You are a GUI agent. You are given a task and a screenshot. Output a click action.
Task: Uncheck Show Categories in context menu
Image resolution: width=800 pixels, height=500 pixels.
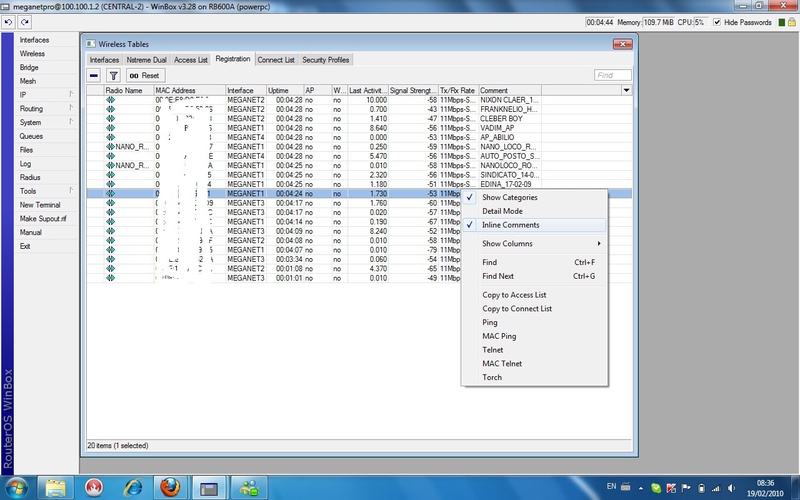tap(509, 197)
